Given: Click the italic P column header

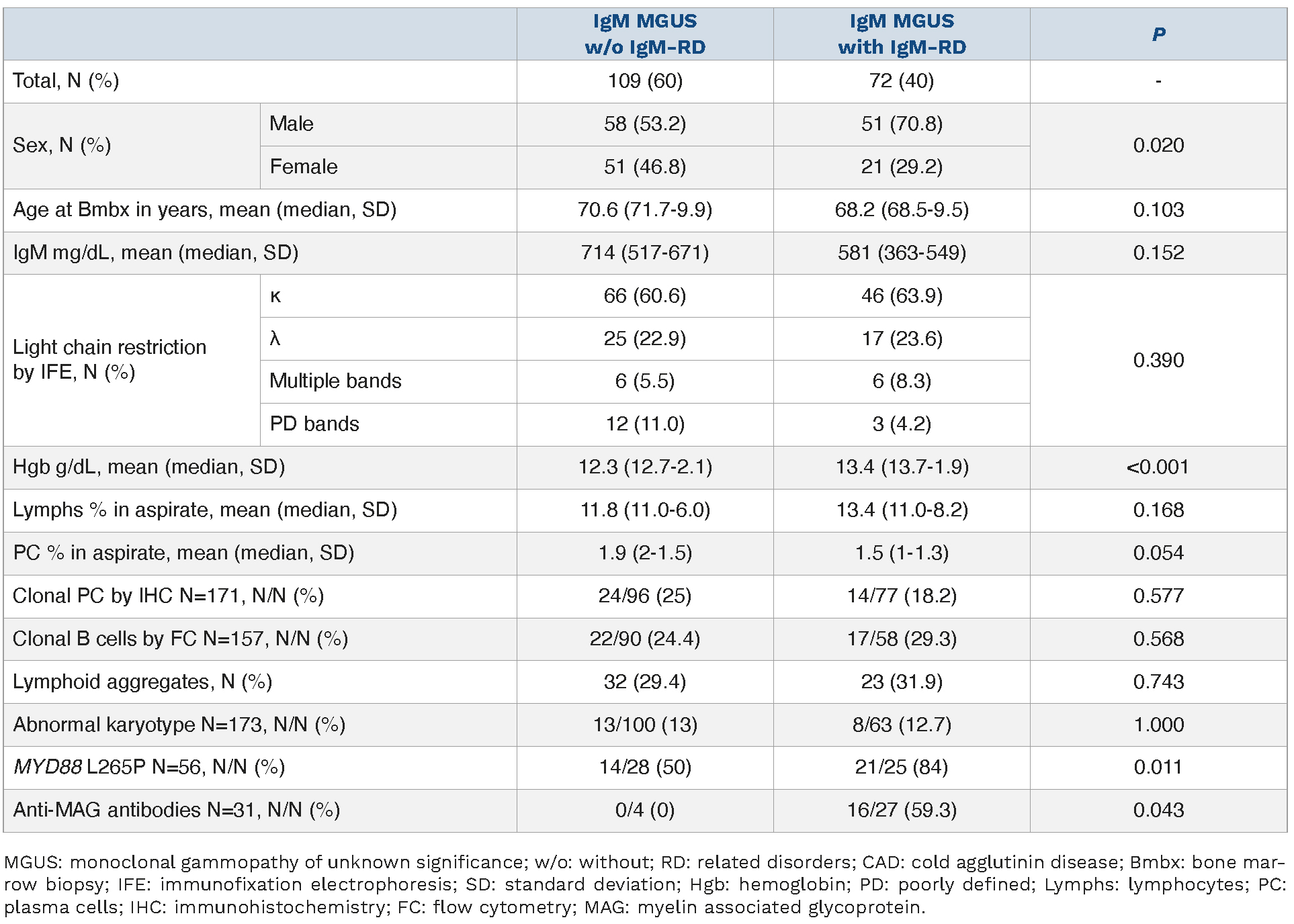Looking at the screenshot, I should click(x=1158, y=34).
